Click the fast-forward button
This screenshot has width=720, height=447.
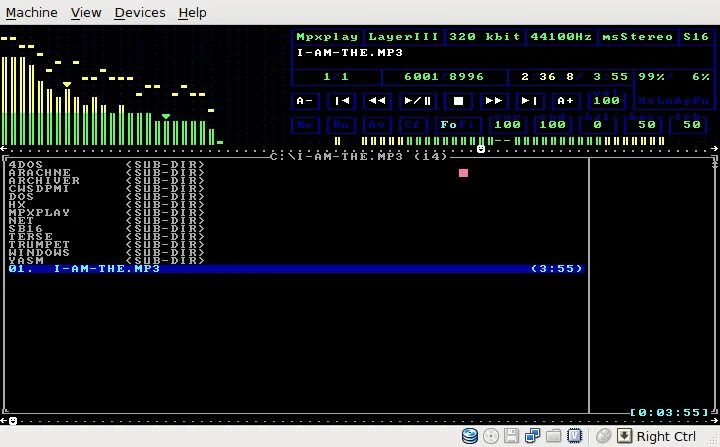[494, 101]
